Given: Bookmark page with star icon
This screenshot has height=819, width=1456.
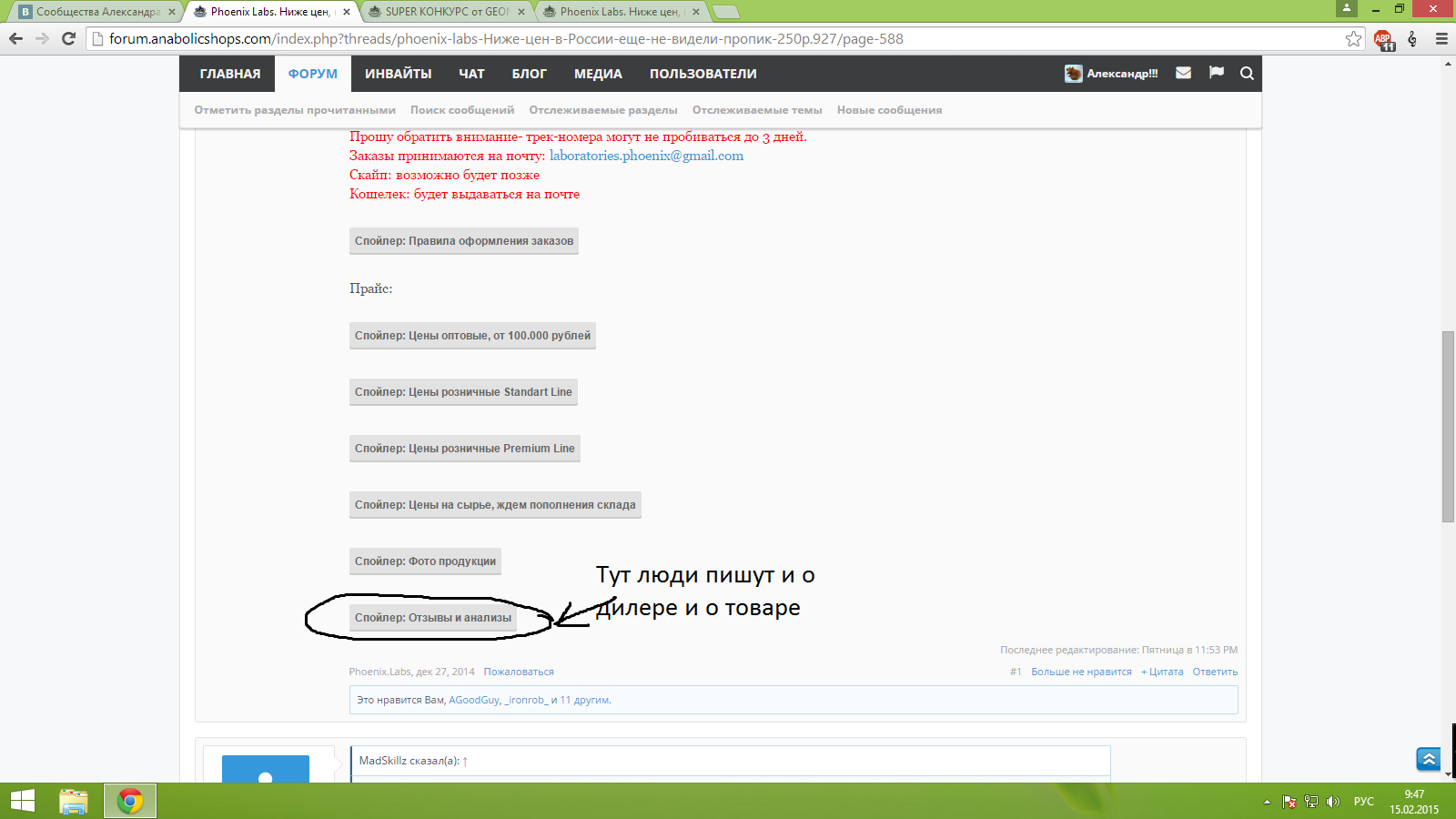Looking at the screenshot, I should coord(1353,39).
